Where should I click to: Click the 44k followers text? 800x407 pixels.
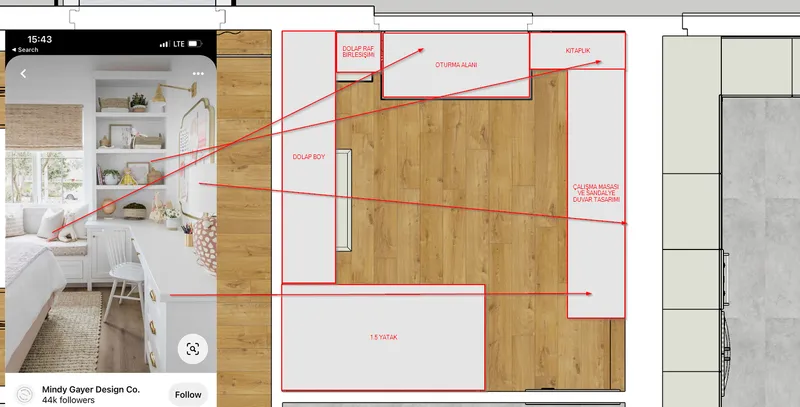pos(68,400)
